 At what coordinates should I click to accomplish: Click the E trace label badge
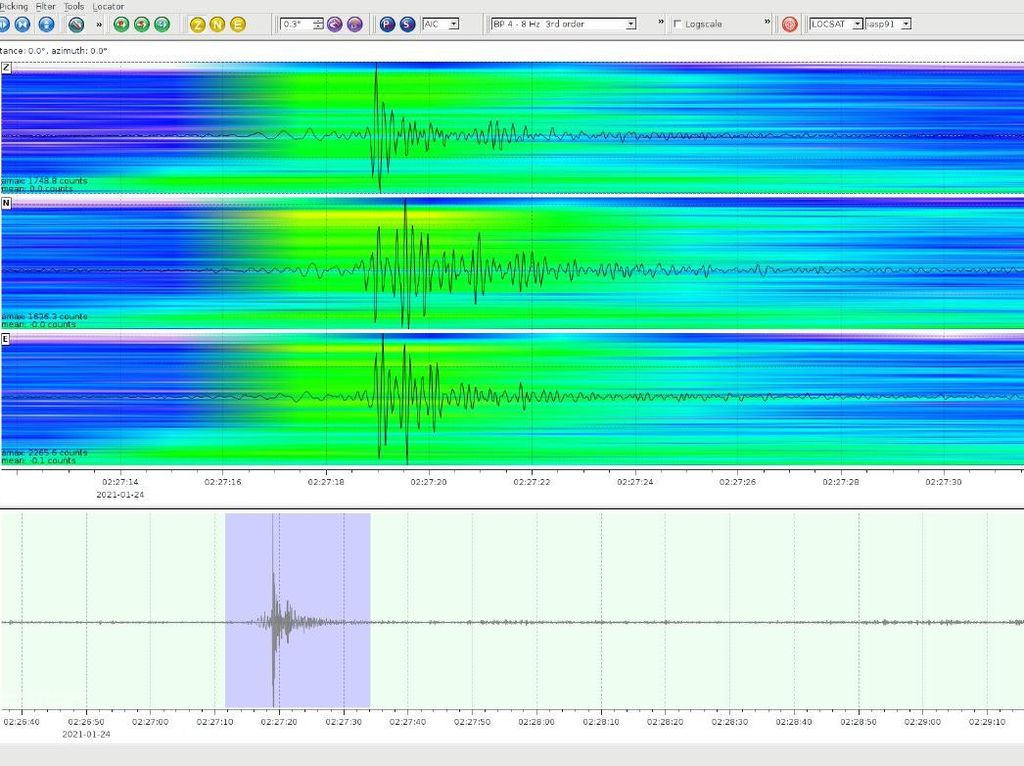[x=6, y=339]
